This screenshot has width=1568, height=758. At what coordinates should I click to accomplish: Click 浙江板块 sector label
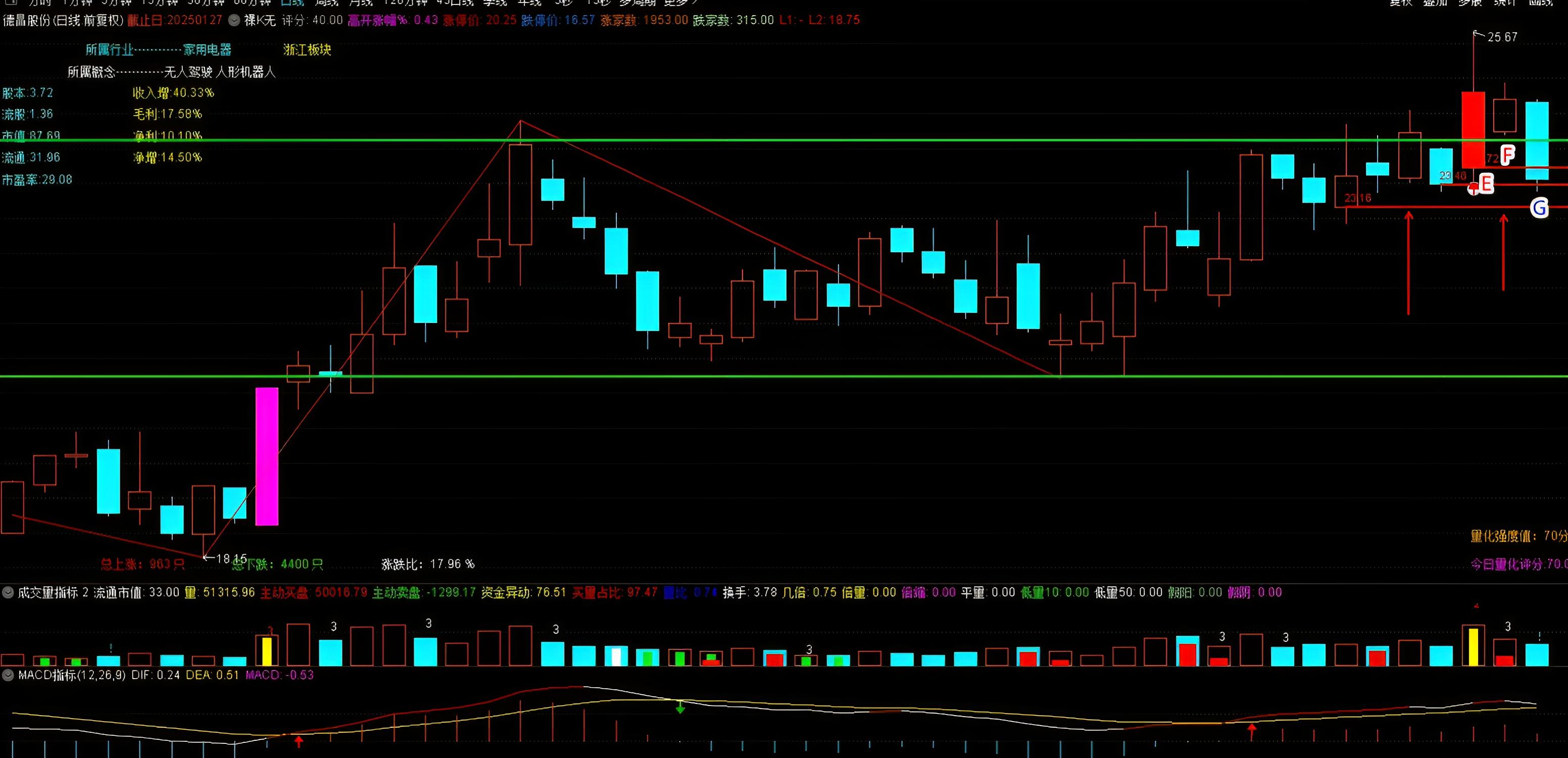click(307, 50)
